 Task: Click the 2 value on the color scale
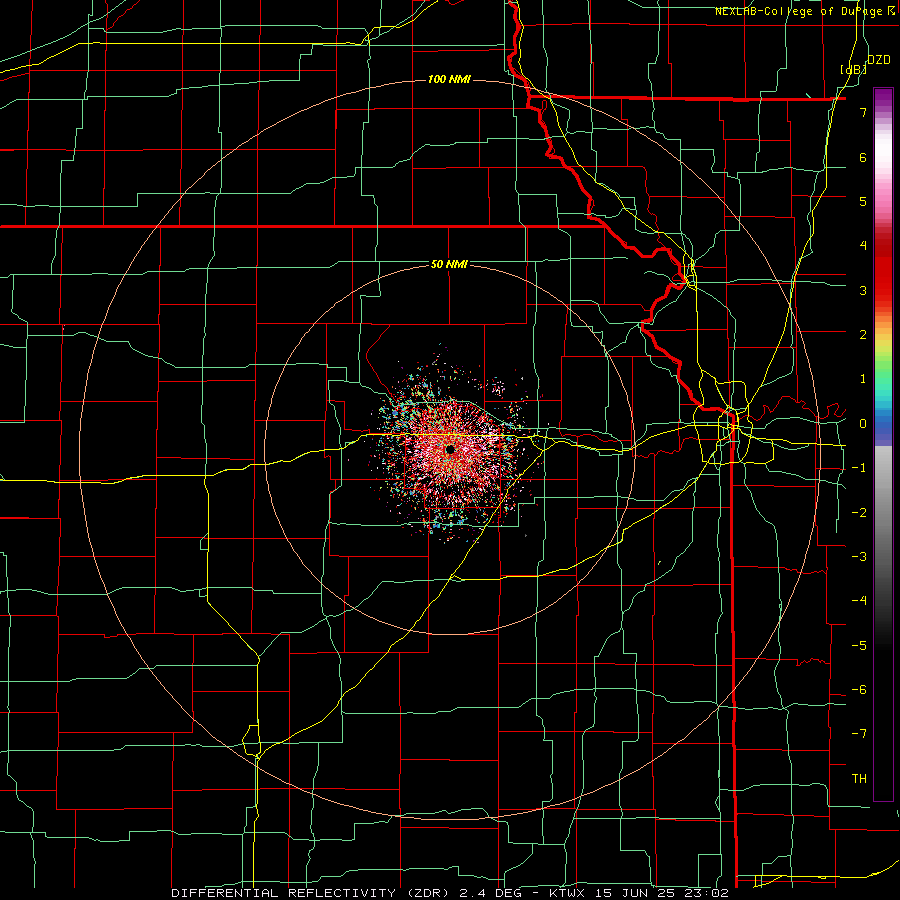coord(863,334)
